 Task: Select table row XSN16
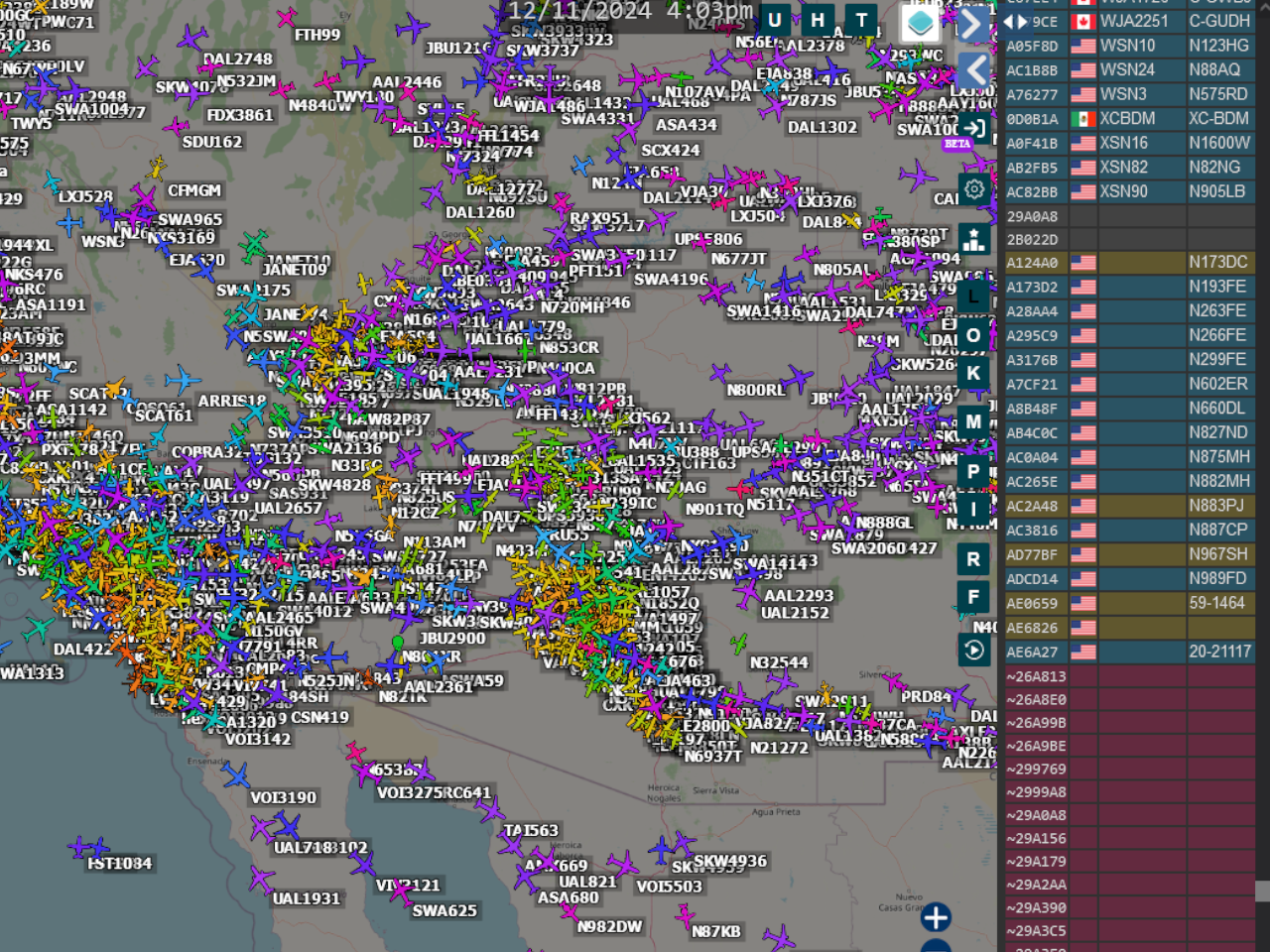[x=1129, y=143]
